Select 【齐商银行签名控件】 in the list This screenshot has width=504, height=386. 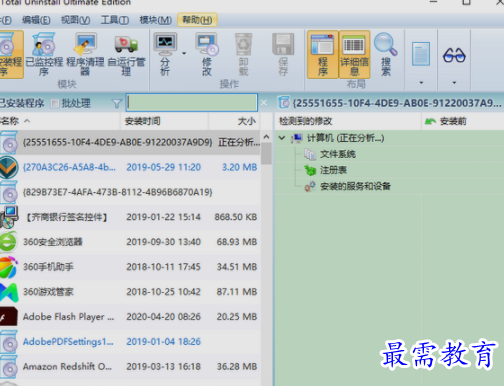[x=130, y=217]
